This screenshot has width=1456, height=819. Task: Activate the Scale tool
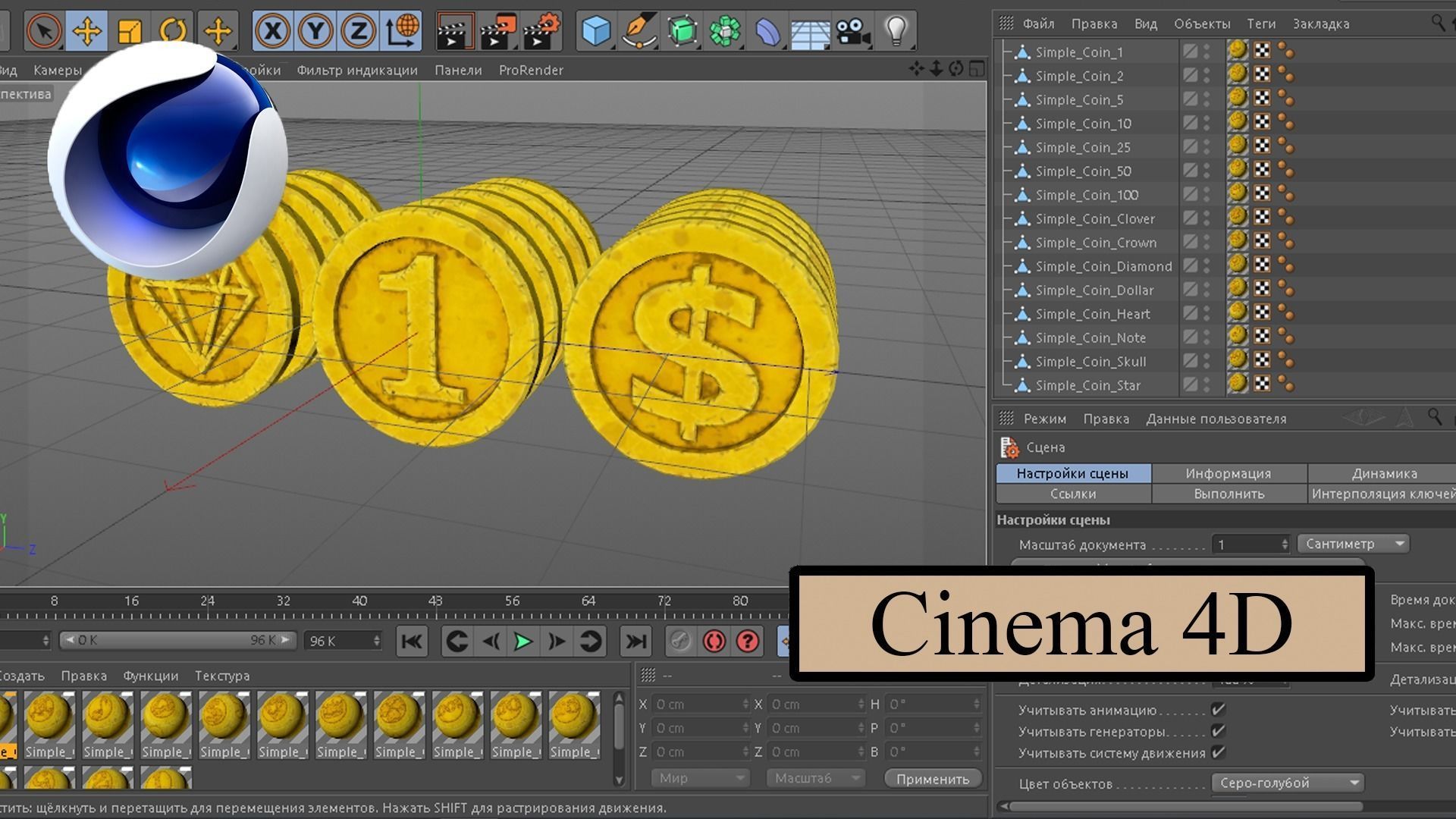pos(130,31)
